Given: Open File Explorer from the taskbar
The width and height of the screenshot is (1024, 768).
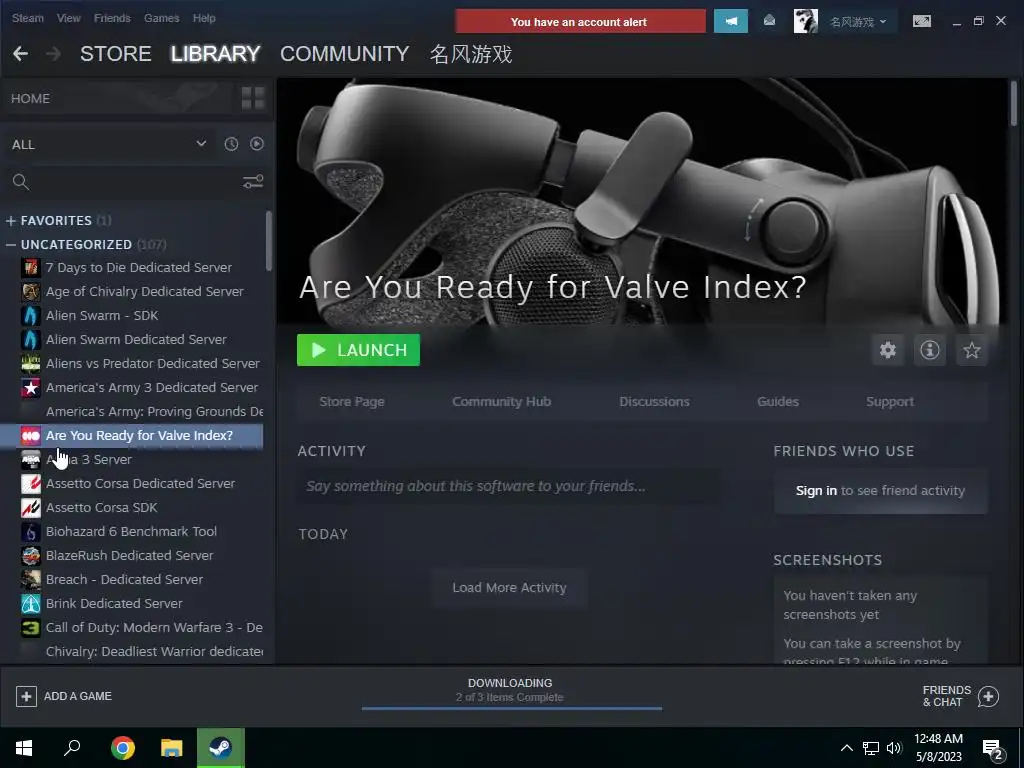Looking at the screenshot, I should pyautogui.click(x=172, y=748).
